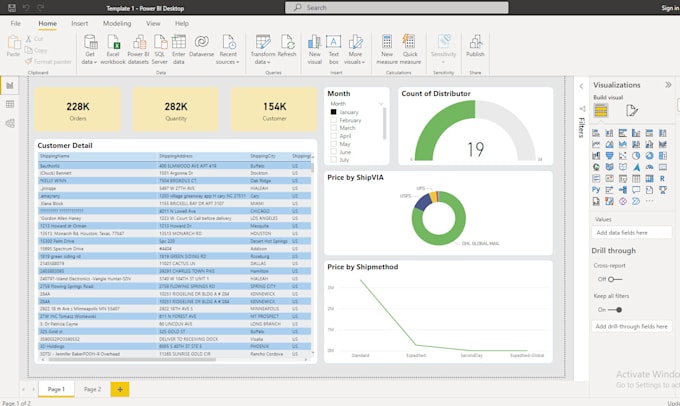Expand the Filters pane arrow
Screen dimensions: 680x406
582,86
